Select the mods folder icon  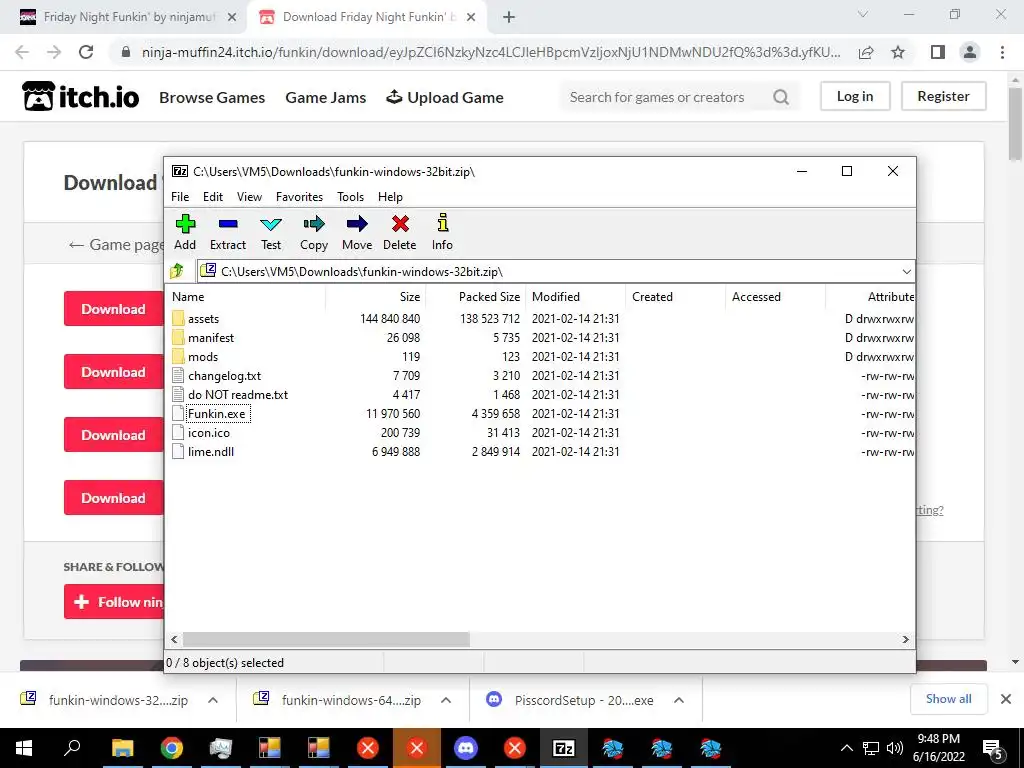(x=178, y=357)
